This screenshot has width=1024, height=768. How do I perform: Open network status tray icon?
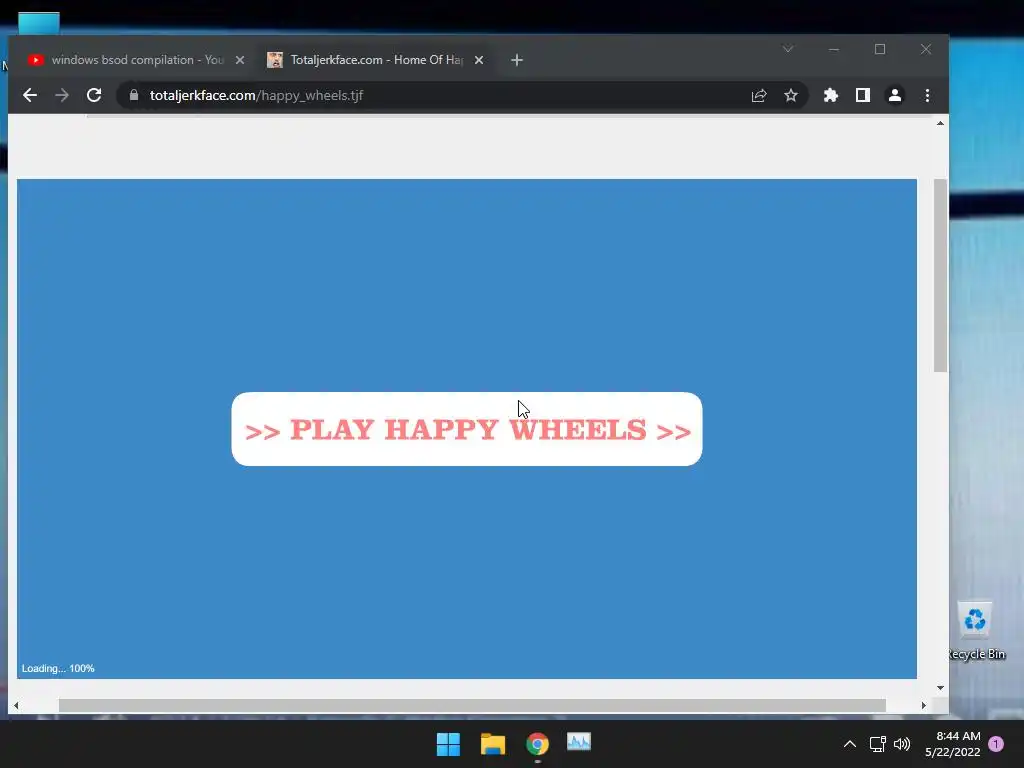pyautogui.click(x=877, y=744)
